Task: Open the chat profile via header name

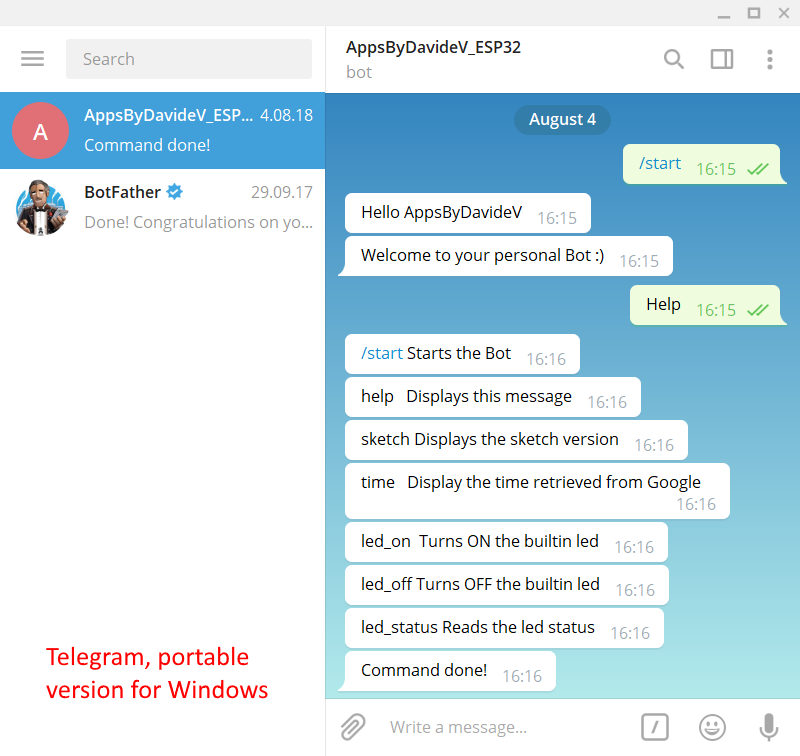Action: tap(433, 47)
